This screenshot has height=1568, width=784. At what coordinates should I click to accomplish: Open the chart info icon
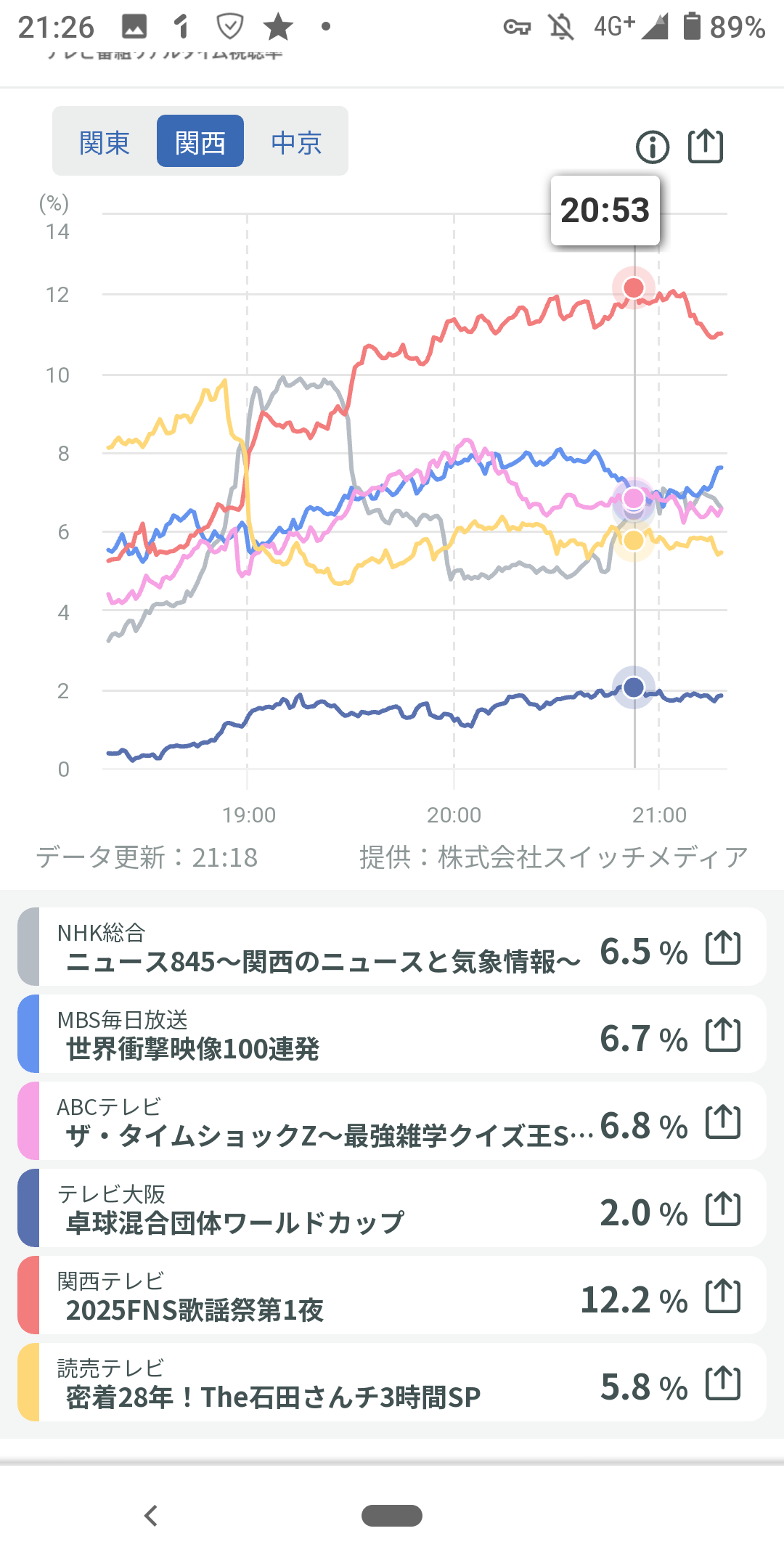coord(652,147)
